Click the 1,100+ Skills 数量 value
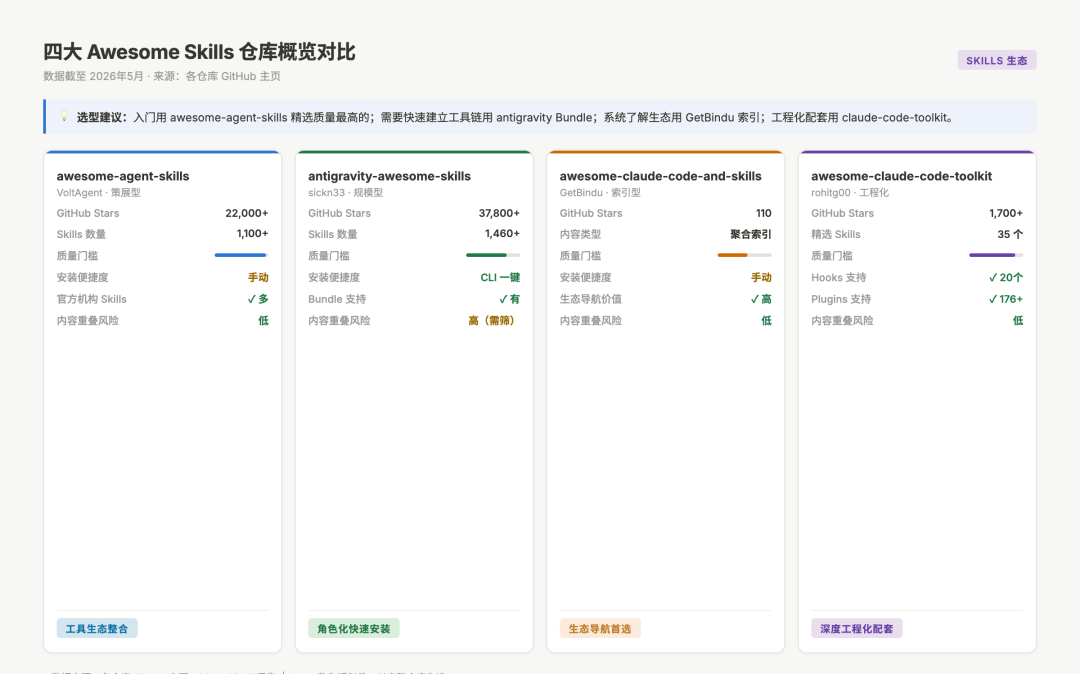Screen dimensions: 1080x674 (x=252, y=234)
